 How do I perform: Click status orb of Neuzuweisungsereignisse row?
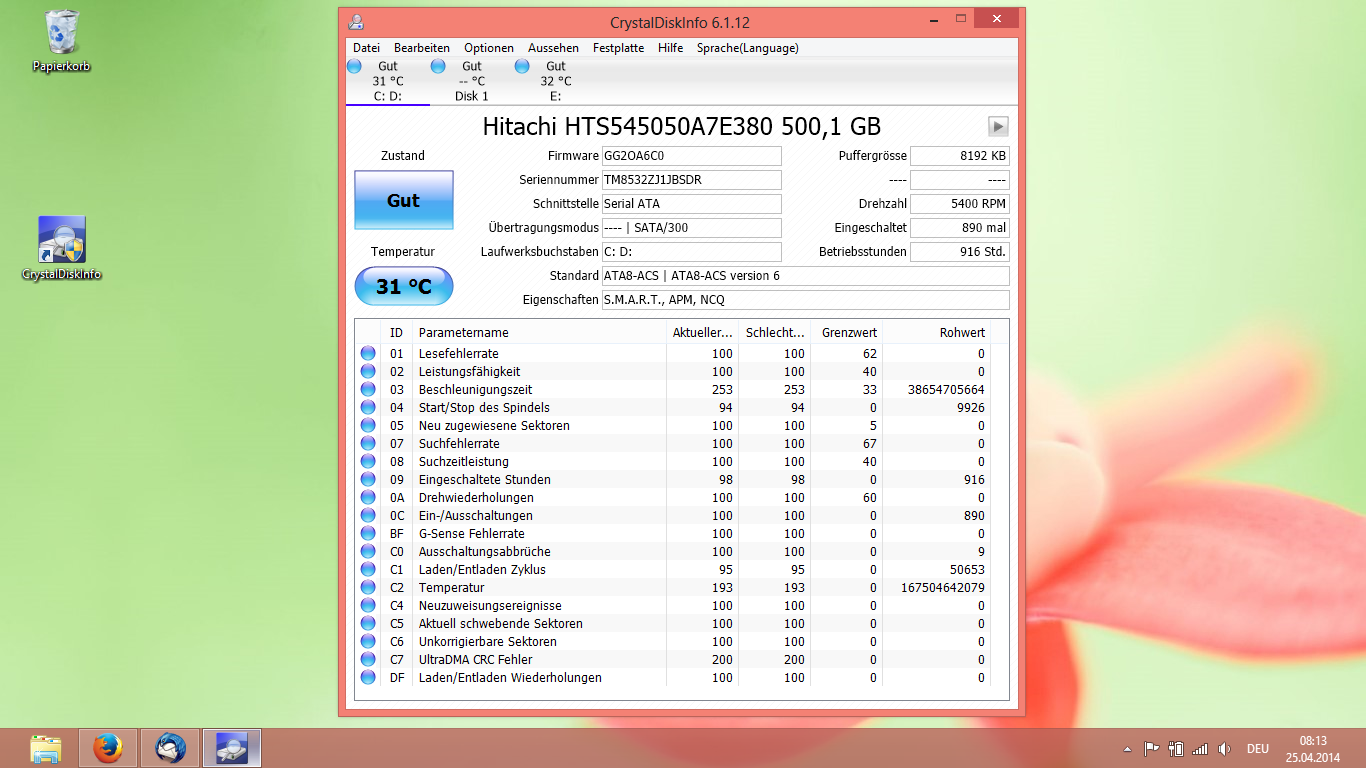(368, 605)
